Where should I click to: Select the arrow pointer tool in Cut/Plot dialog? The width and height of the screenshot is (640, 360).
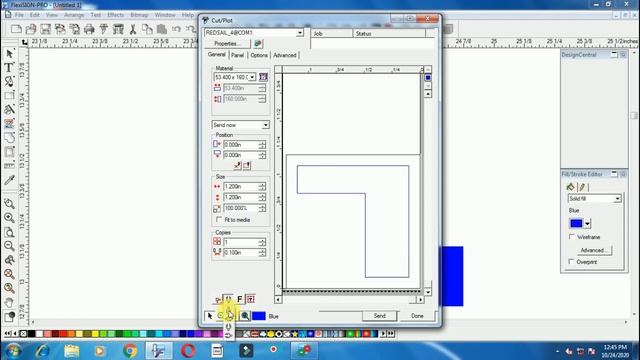coord(210,316)
